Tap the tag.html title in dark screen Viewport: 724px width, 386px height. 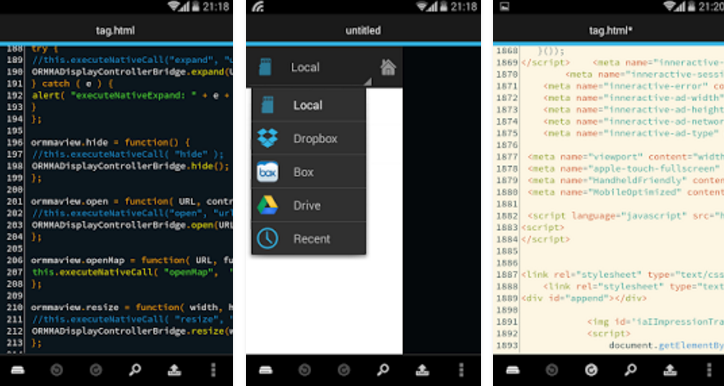(115, 30)
